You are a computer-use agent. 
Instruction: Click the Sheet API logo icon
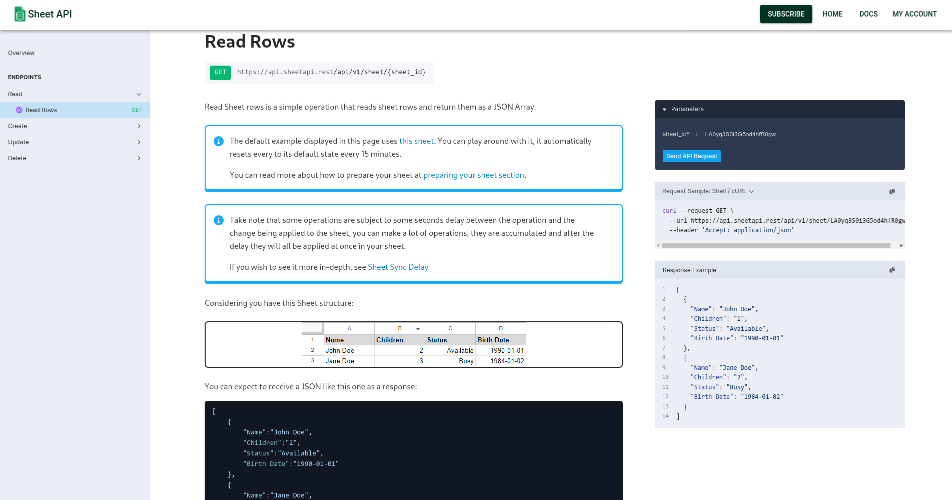pos(19,14)
